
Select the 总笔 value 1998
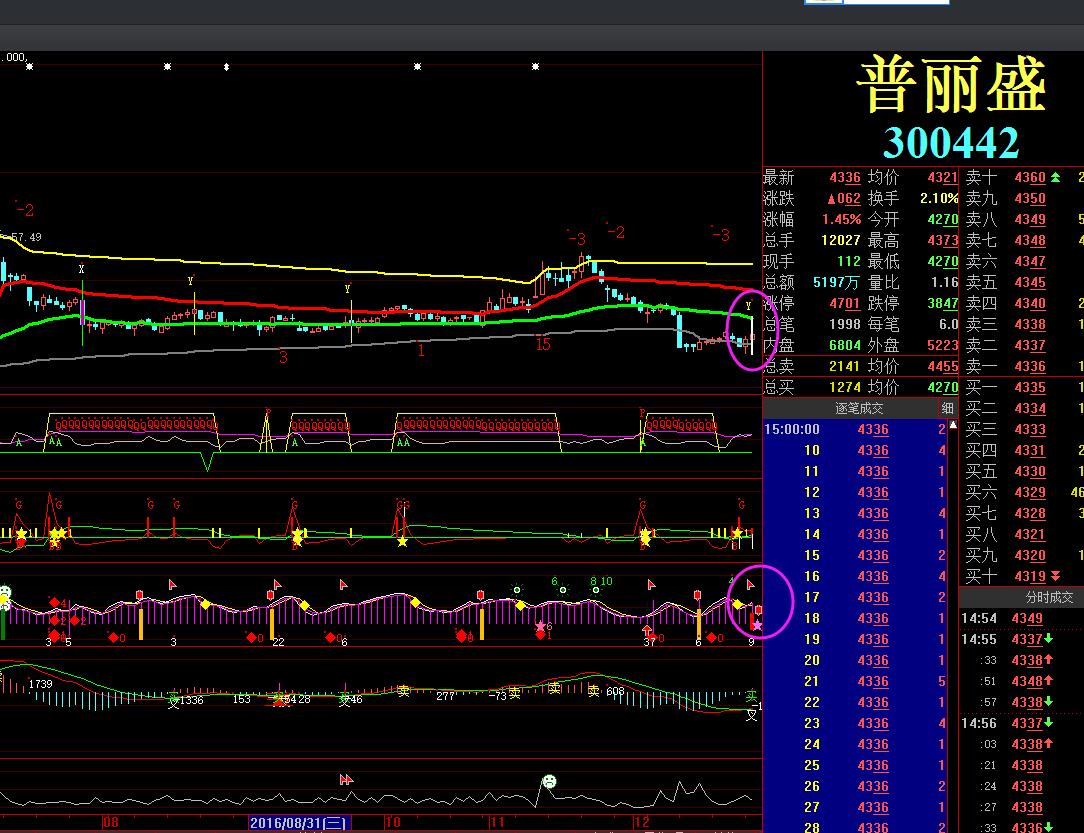tap(845, 324)
